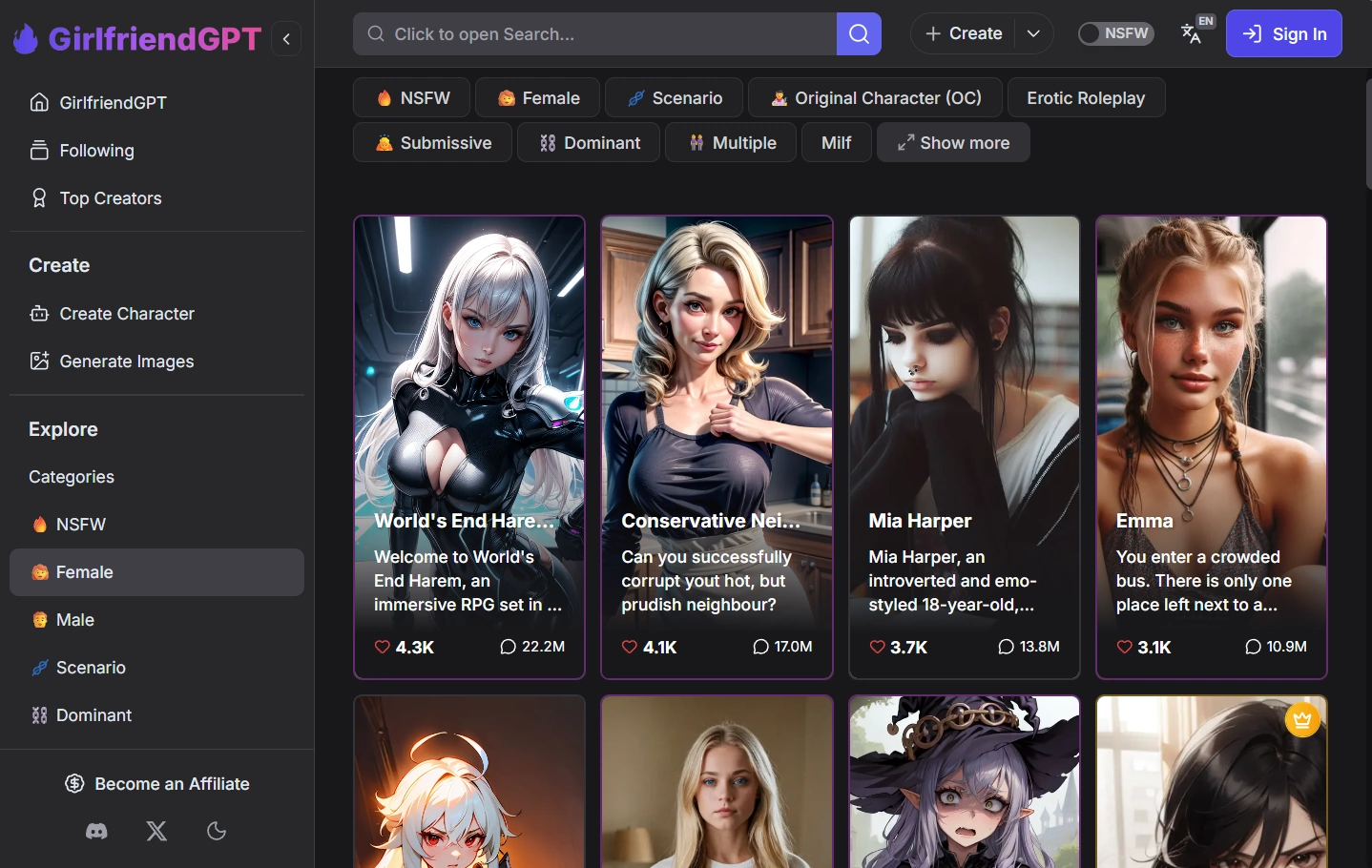Open Become an Affiliate link
The image size is (1372, 868).
157,784
